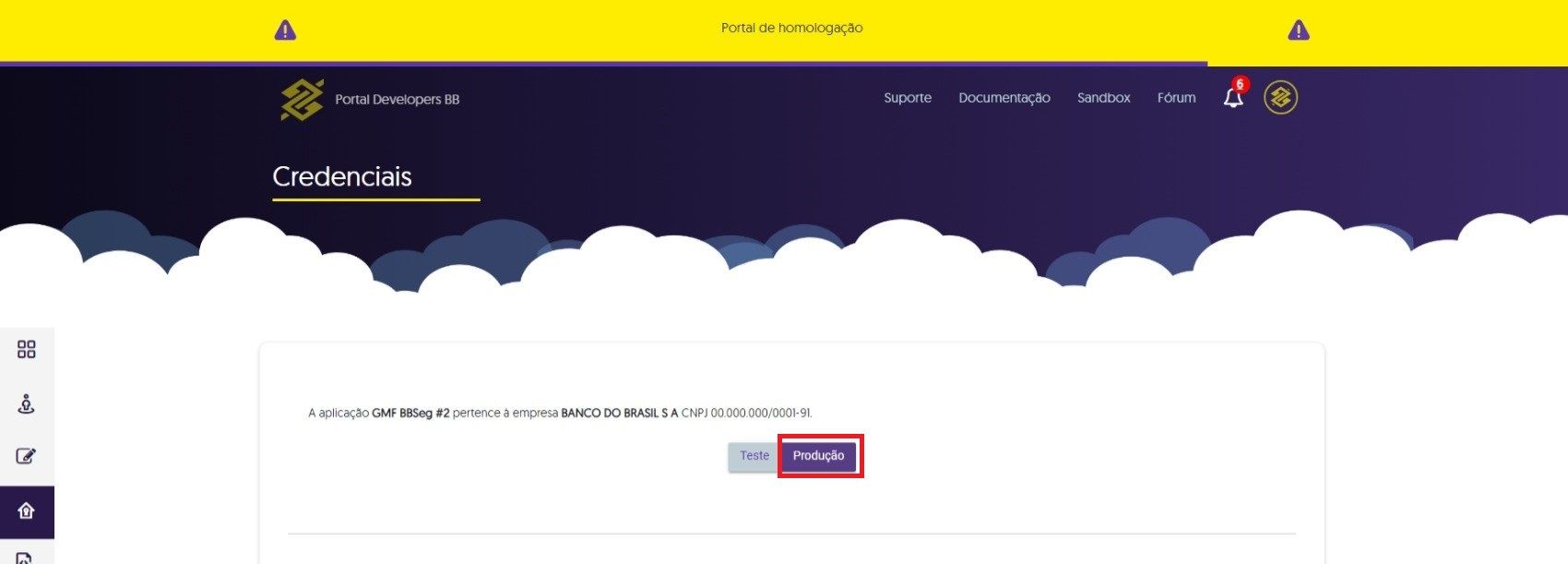Click the red notification count badge
This screenshot has height=564, width=1568.
tap(1241, 84)
